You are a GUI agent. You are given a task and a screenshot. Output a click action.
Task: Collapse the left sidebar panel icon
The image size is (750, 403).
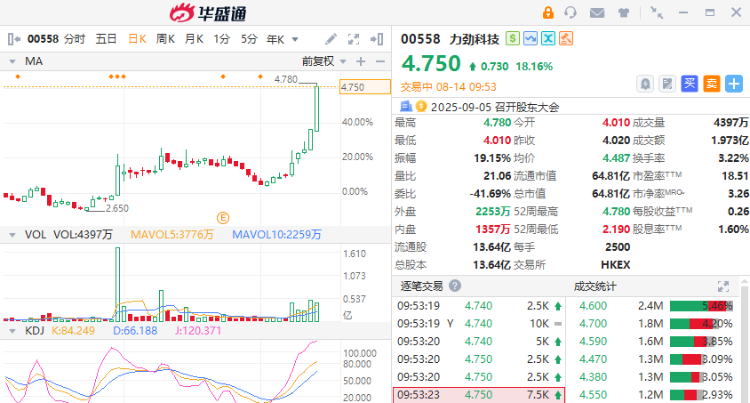click(x=14, y=39)
